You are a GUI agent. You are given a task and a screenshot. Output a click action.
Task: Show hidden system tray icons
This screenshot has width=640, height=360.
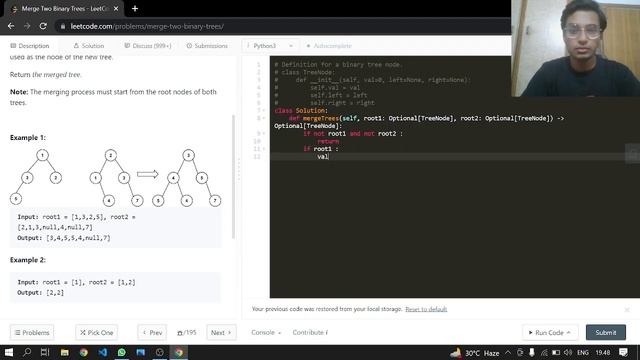[508, 353]
